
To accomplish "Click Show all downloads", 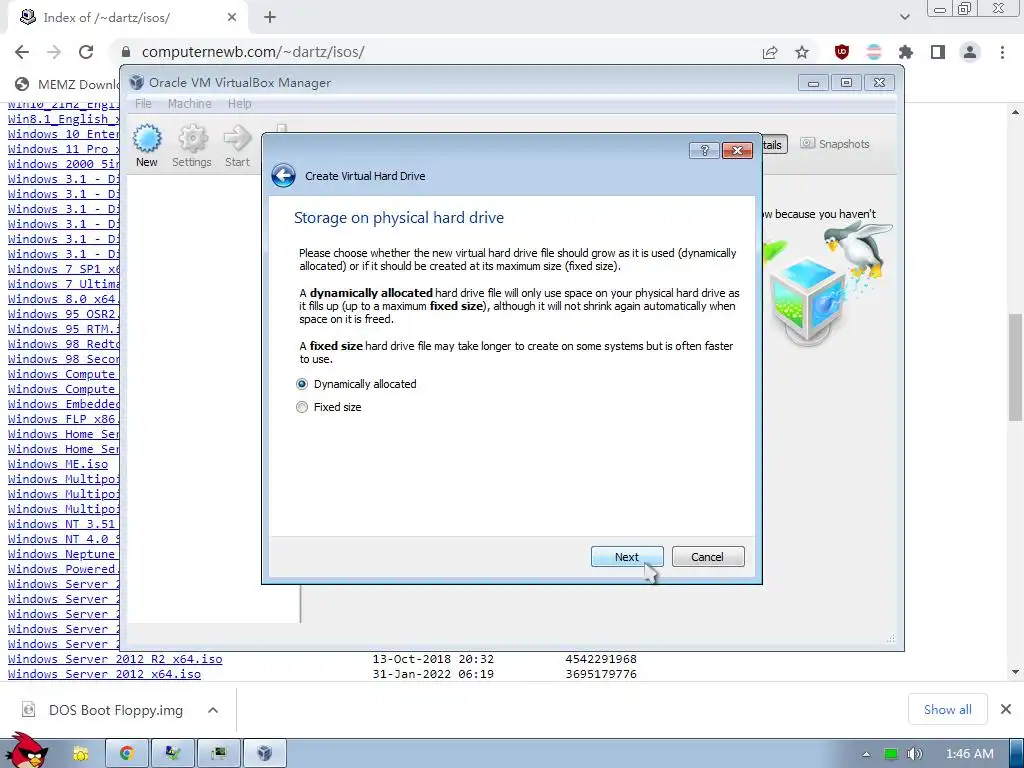I will (x=948, y=709).
